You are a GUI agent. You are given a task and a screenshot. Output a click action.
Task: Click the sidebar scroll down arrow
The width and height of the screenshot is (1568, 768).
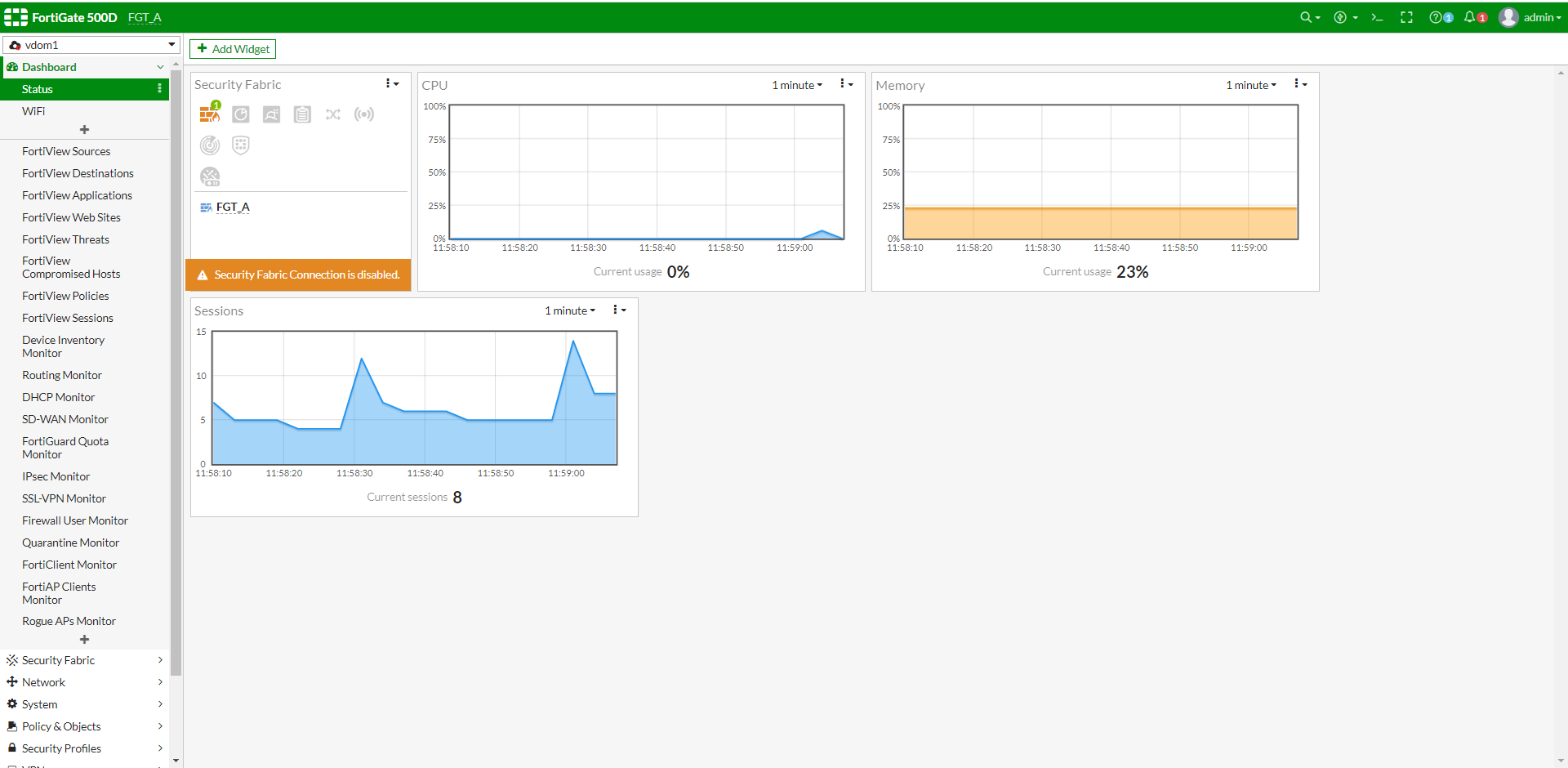pyautogui.click(x=176, y=761)
